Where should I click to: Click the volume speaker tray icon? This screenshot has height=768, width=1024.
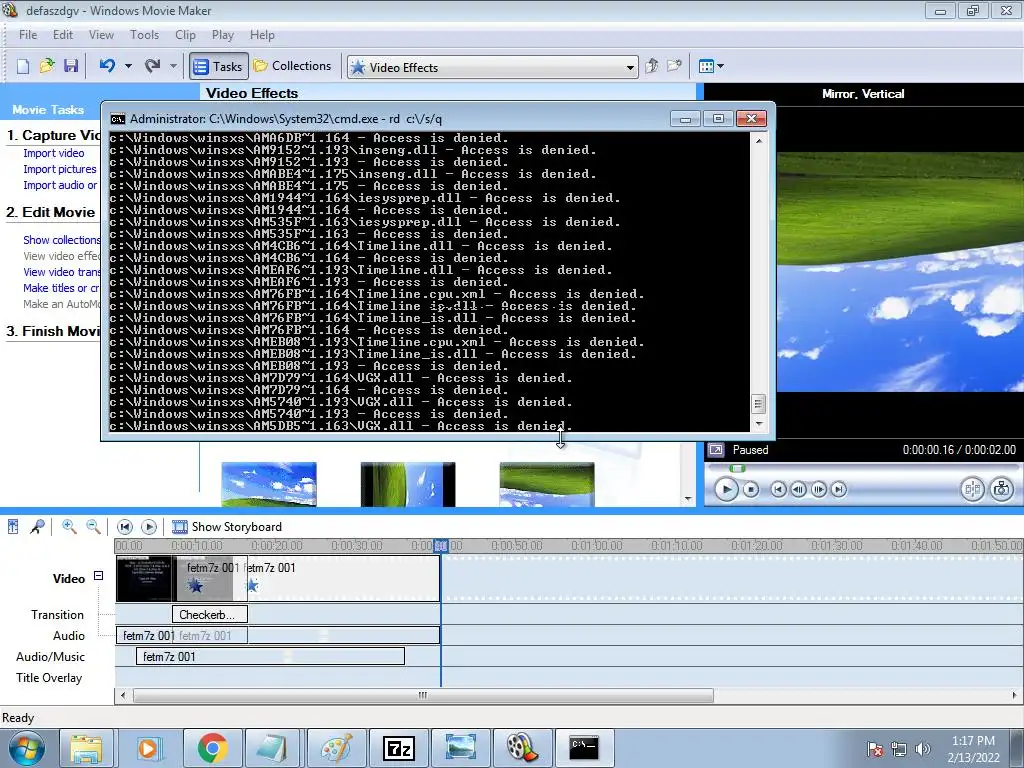(x=923, y=748)
